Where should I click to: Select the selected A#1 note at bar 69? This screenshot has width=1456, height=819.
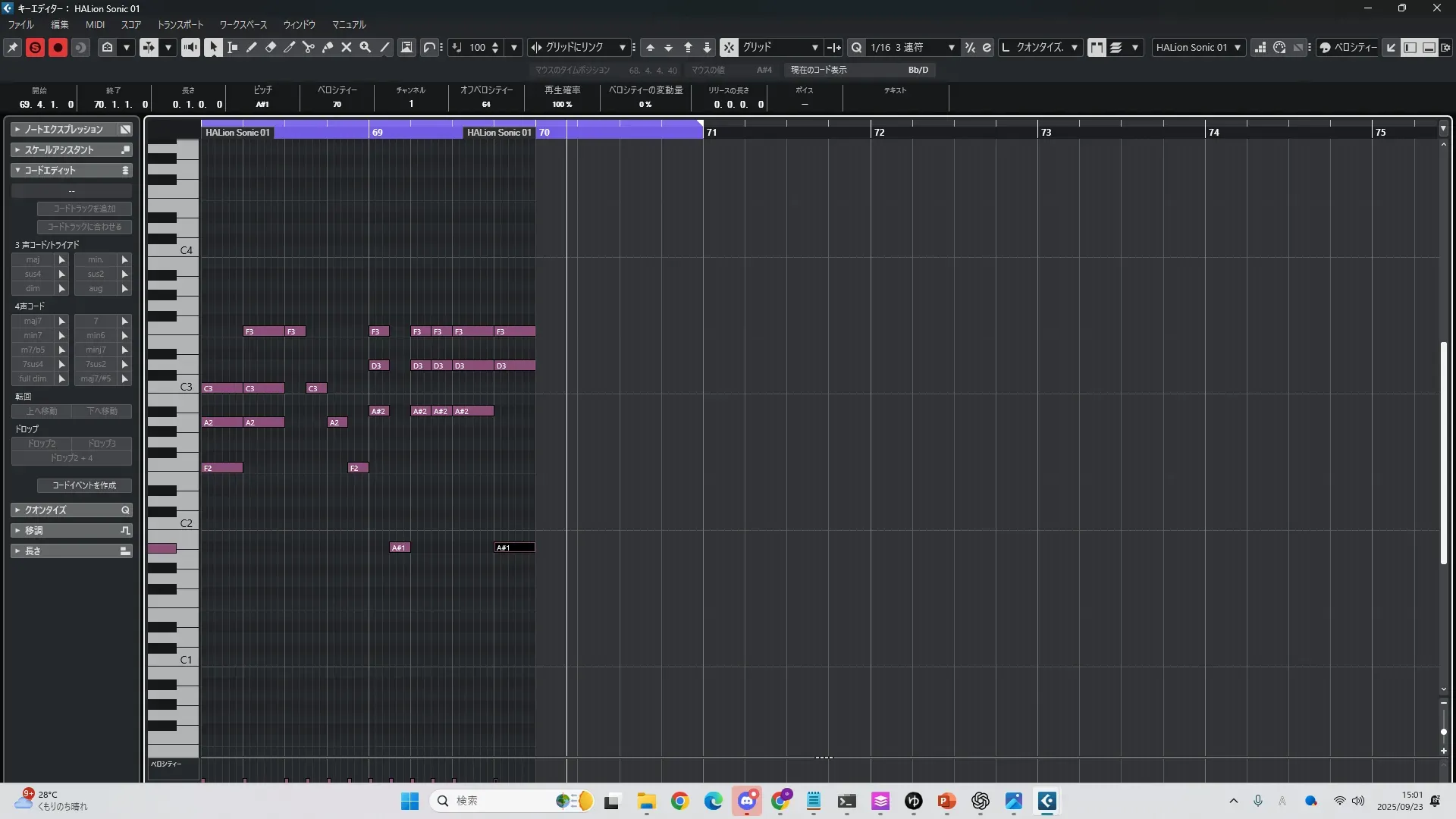pos(514,548)
